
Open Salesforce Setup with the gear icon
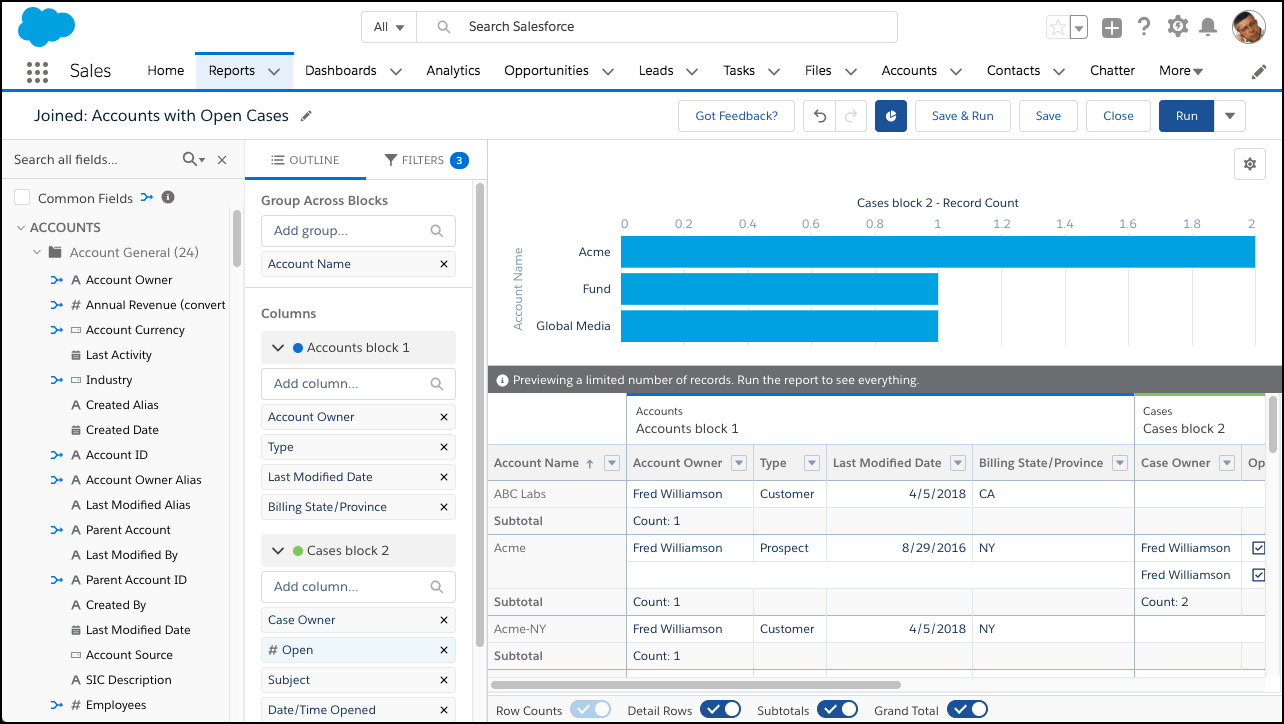(1178, 27)
